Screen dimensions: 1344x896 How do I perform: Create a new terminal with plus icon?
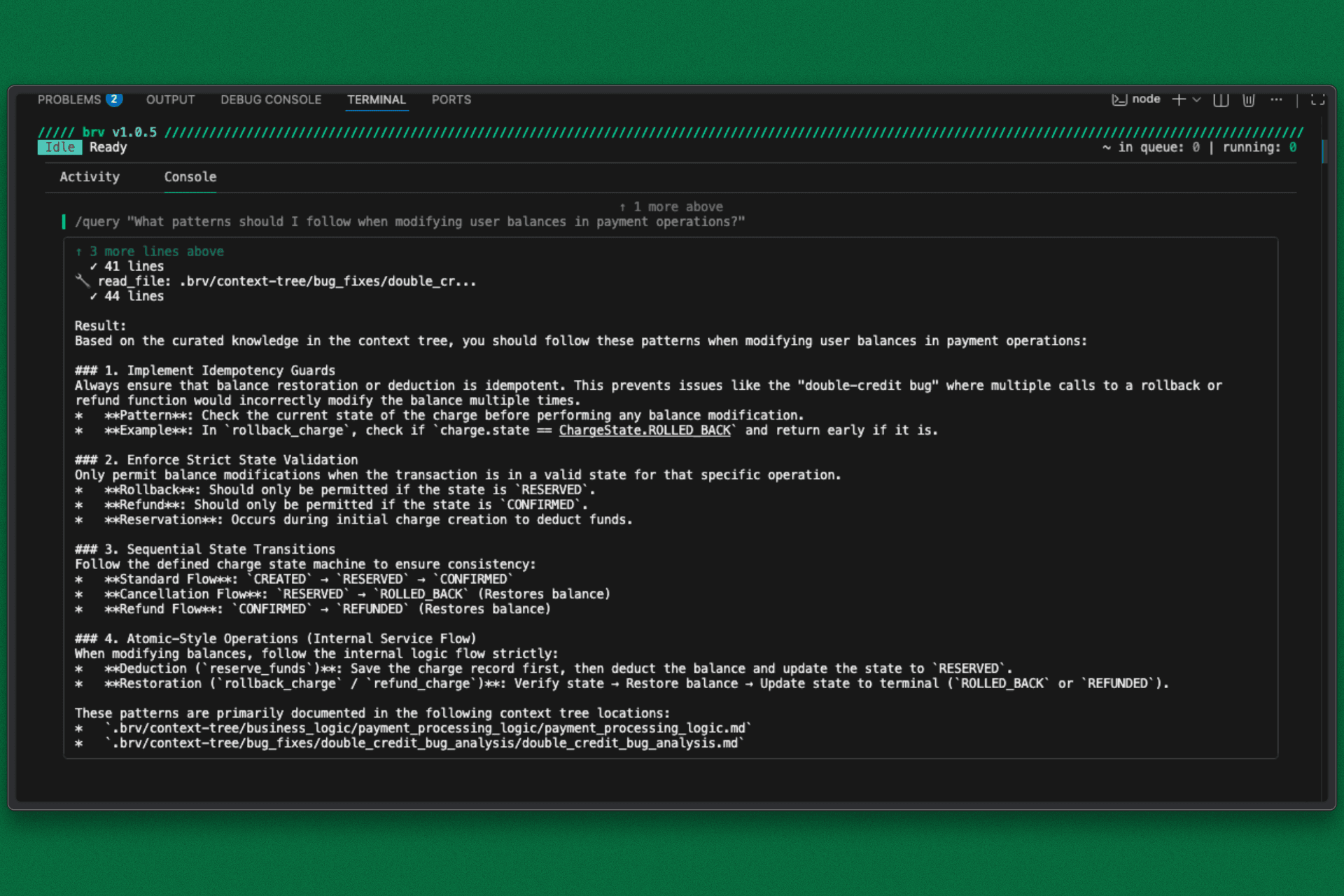coord(1179,99)
